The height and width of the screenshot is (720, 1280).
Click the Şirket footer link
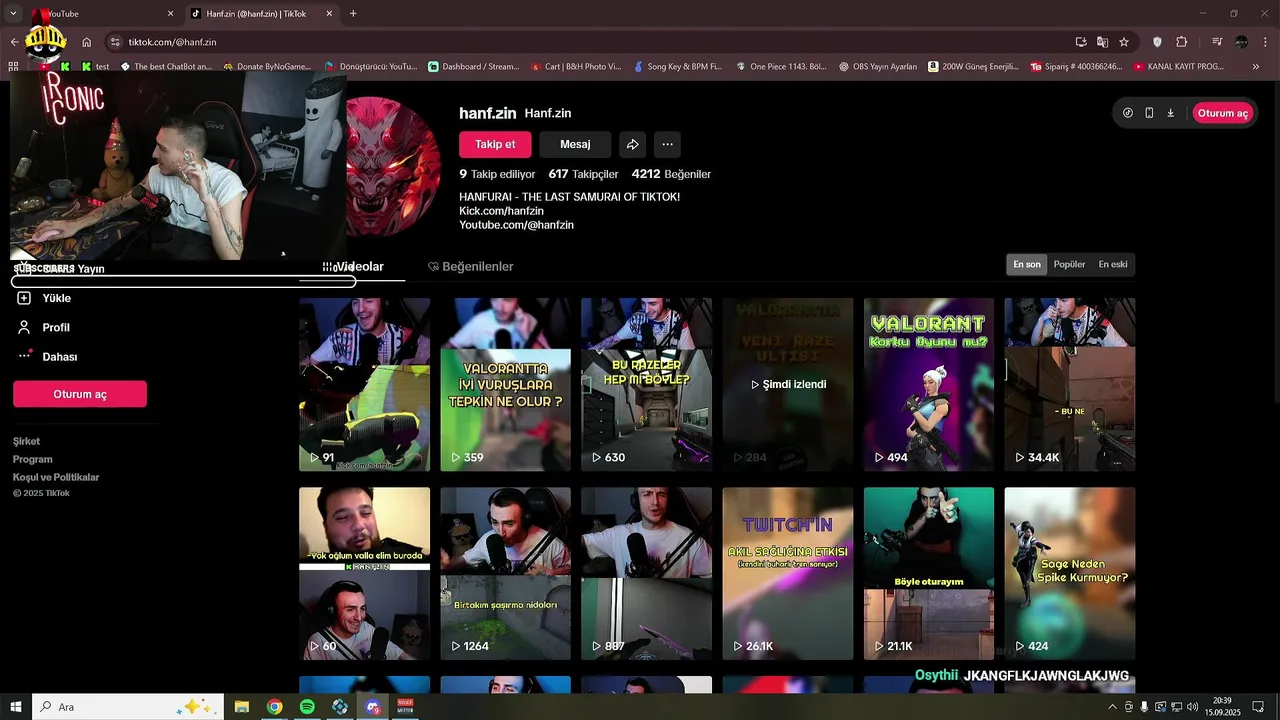pos(27,441)
